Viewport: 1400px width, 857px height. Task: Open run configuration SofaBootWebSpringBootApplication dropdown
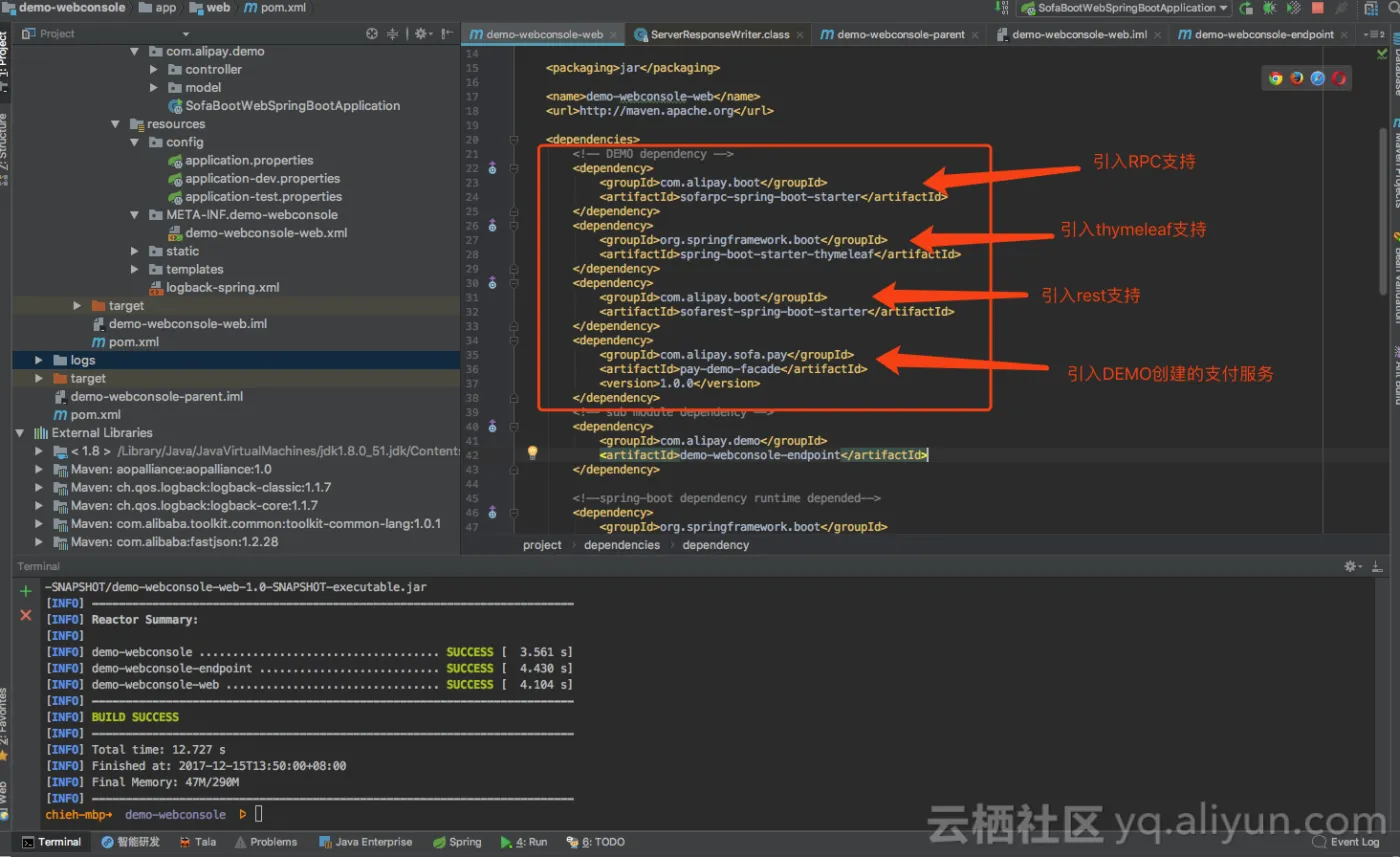click(x=1124, y=8)
